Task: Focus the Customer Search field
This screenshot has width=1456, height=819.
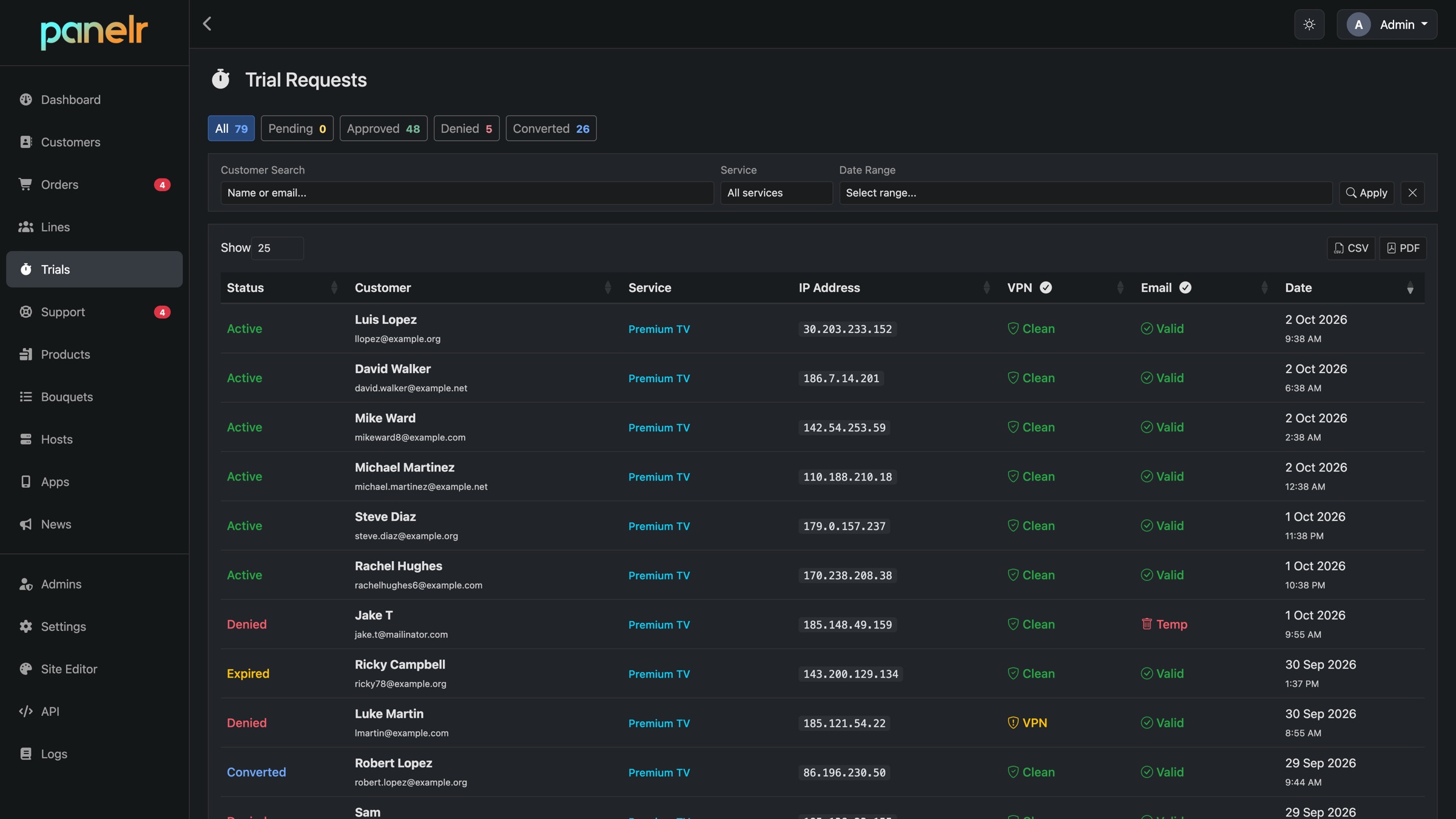Action: [467, 193]
